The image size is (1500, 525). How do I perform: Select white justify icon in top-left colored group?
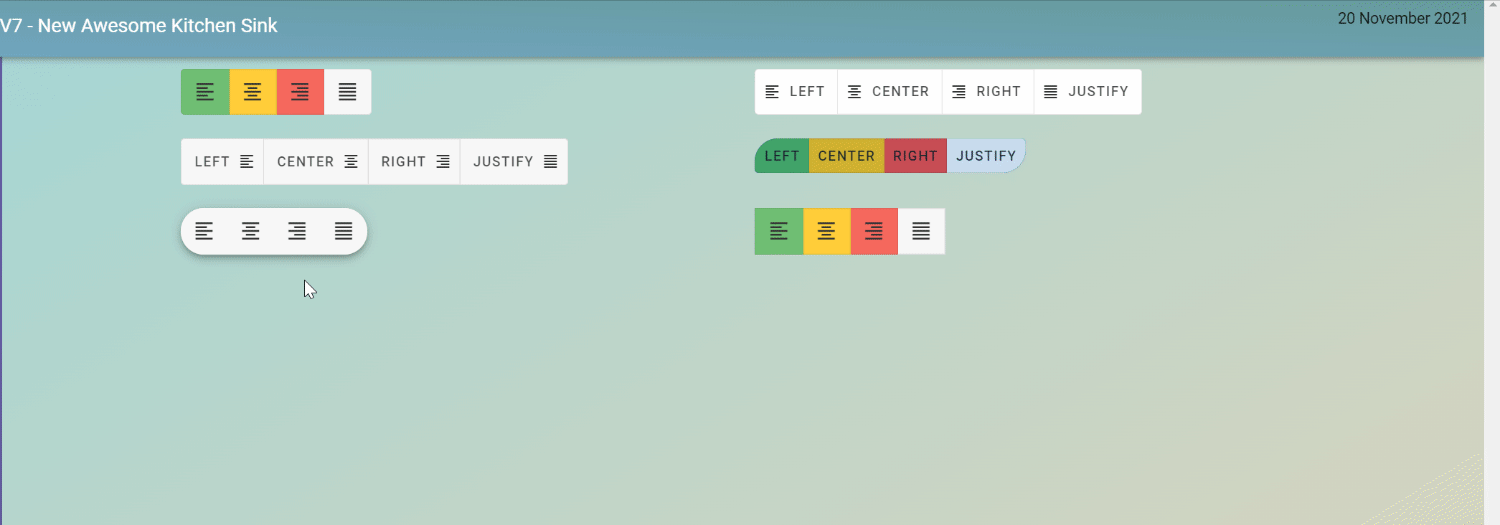(x=347, y=92)
